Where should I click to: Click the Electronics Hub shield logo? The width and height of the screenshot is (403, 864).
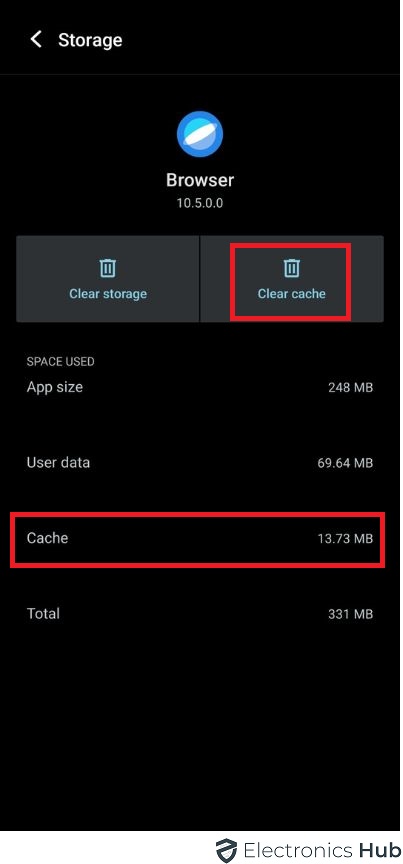tap(226, 850)
